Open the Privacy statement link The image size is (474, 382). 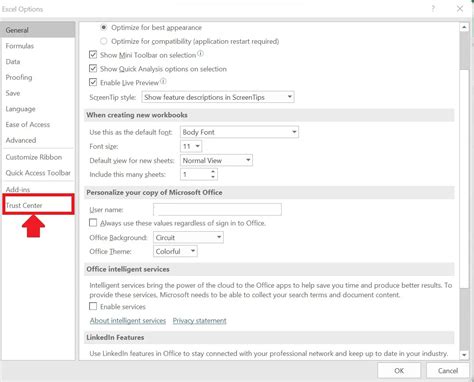pyautogui.click(x=199, y=321)
